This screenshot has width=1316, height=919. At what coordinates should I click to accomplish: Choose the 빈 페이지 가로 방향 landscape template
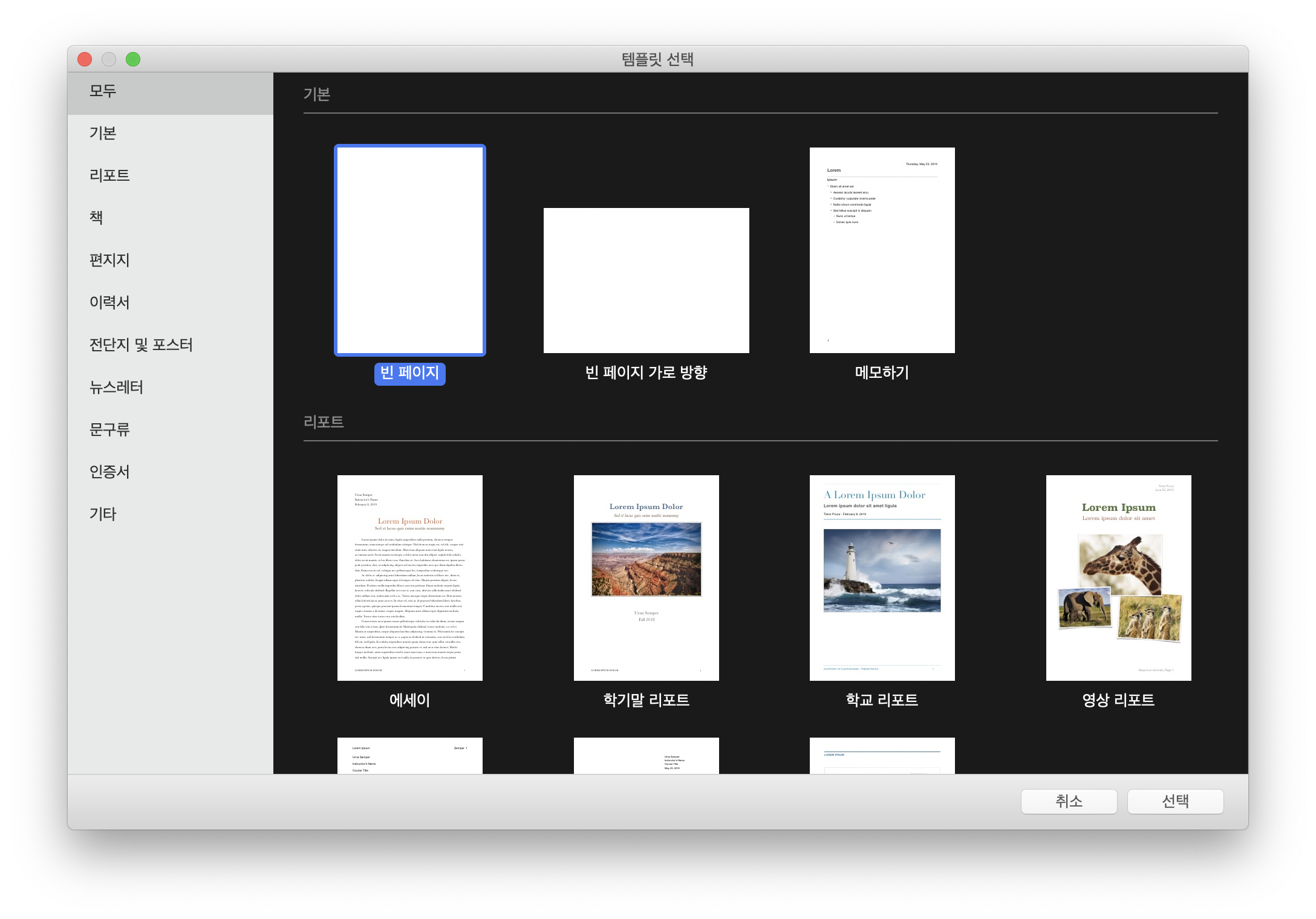(646, 280)
